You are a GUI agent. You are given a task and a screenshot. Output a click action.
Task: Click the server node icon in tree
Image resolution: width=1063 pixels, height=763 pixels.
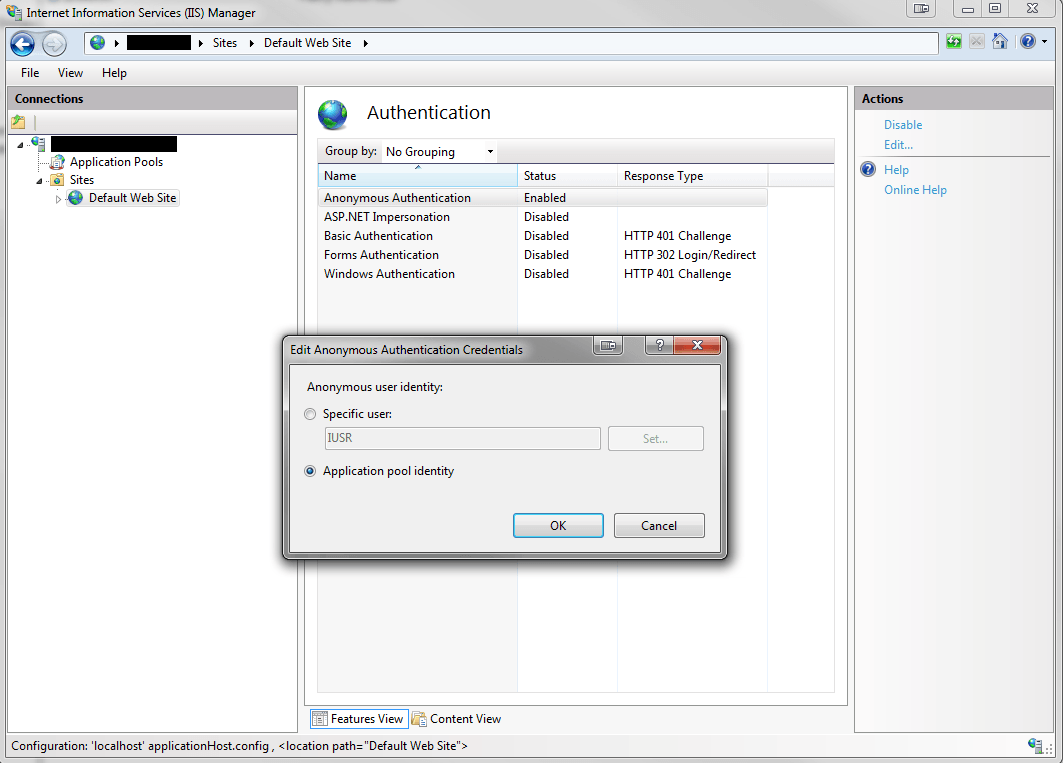(39, 144)
